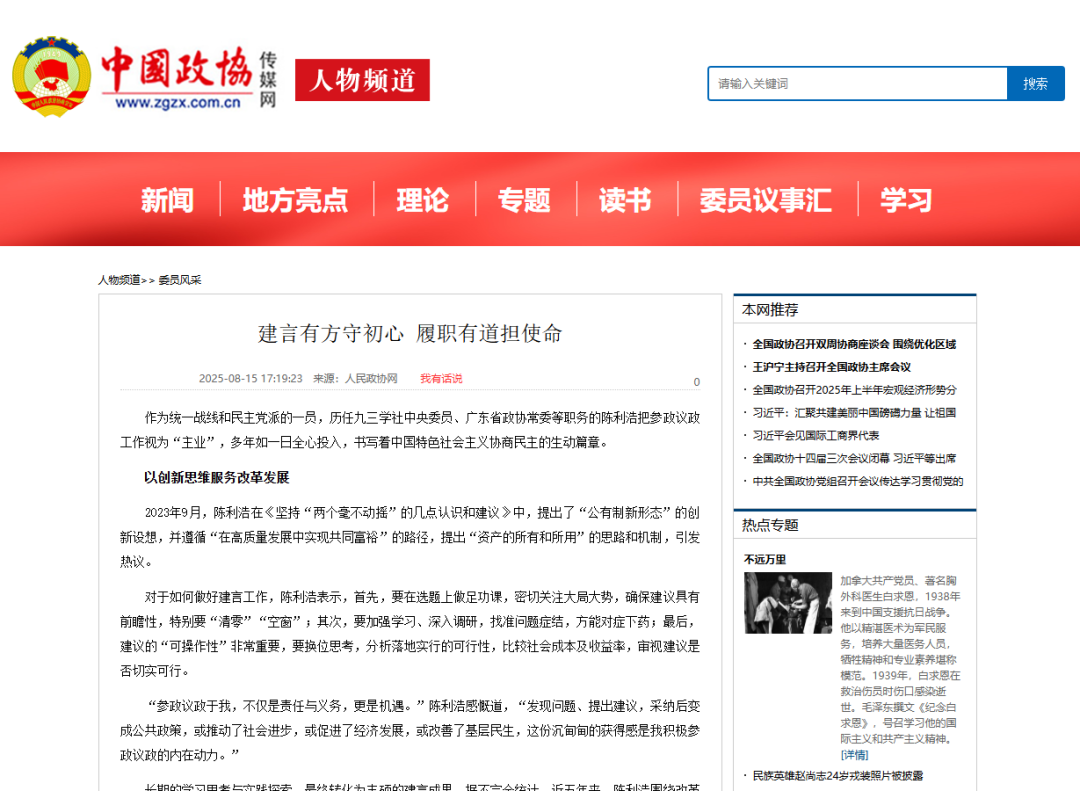This screenshot has height=791, width=1080.
Task: Click the 委员风采 breadcrumb link
Action: pyautogui.click(x=178, y=280)
